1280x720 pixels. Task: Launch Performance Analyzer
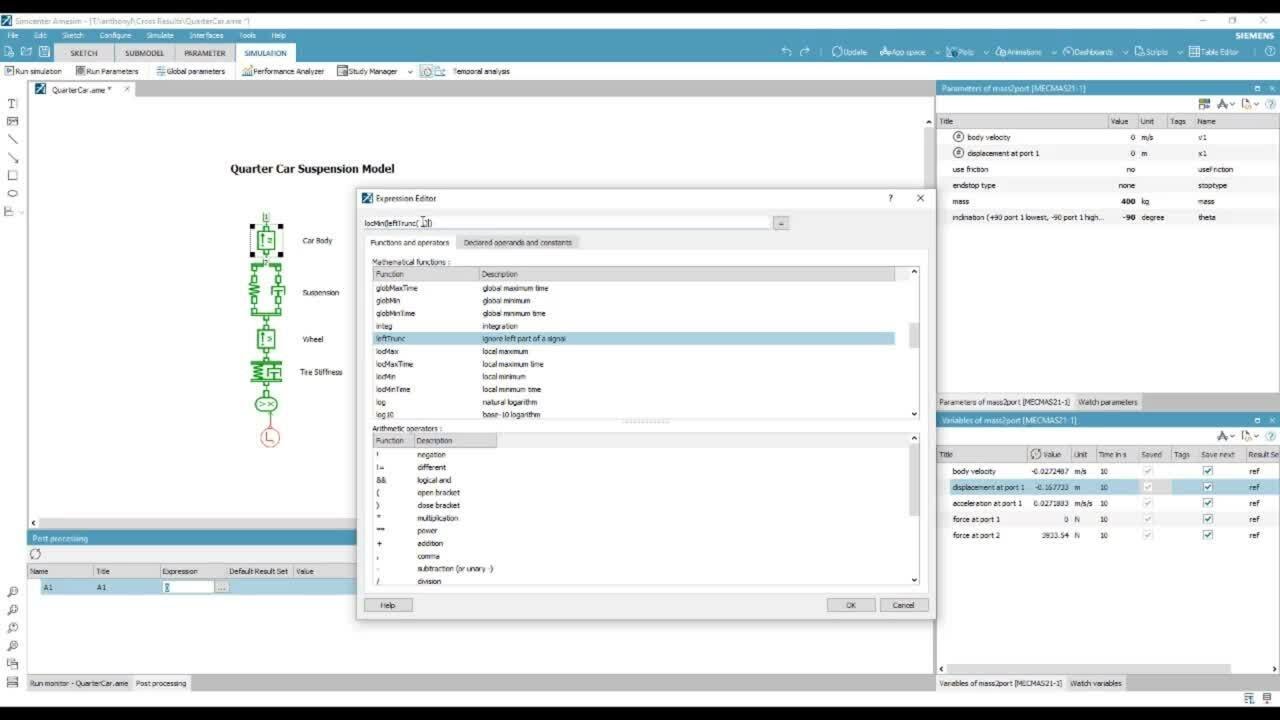[283, 71]
